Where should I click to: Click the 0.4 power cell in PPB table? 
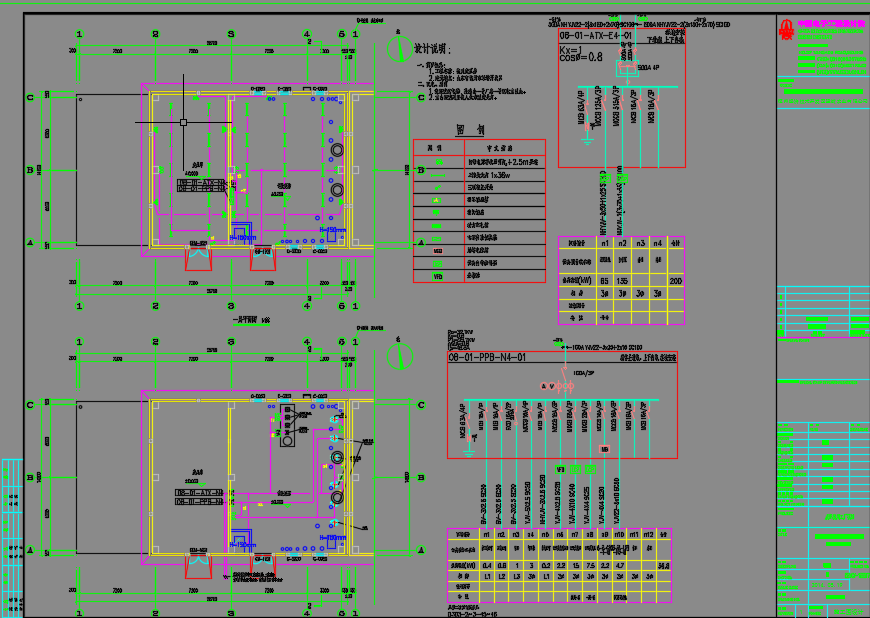[487, 565]
